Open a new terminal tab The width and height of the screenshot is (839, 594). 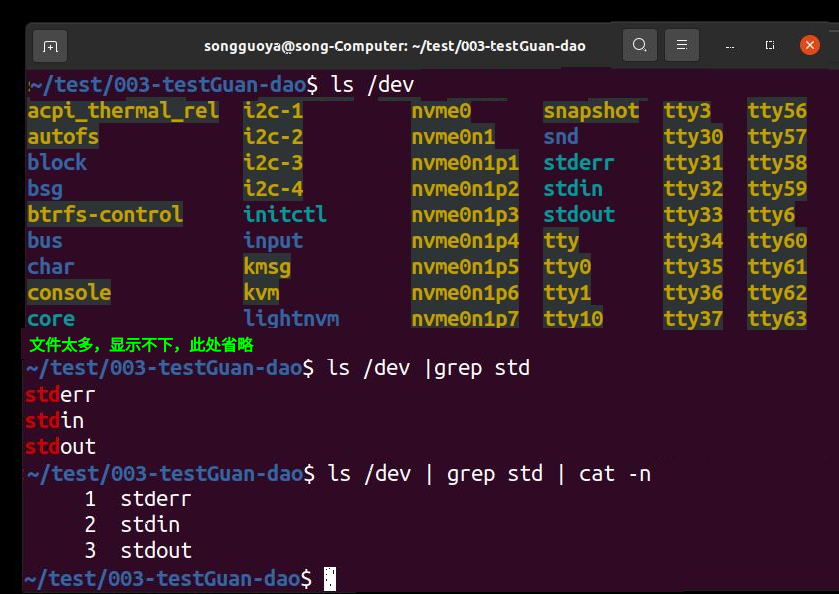[x=49, y=45]
